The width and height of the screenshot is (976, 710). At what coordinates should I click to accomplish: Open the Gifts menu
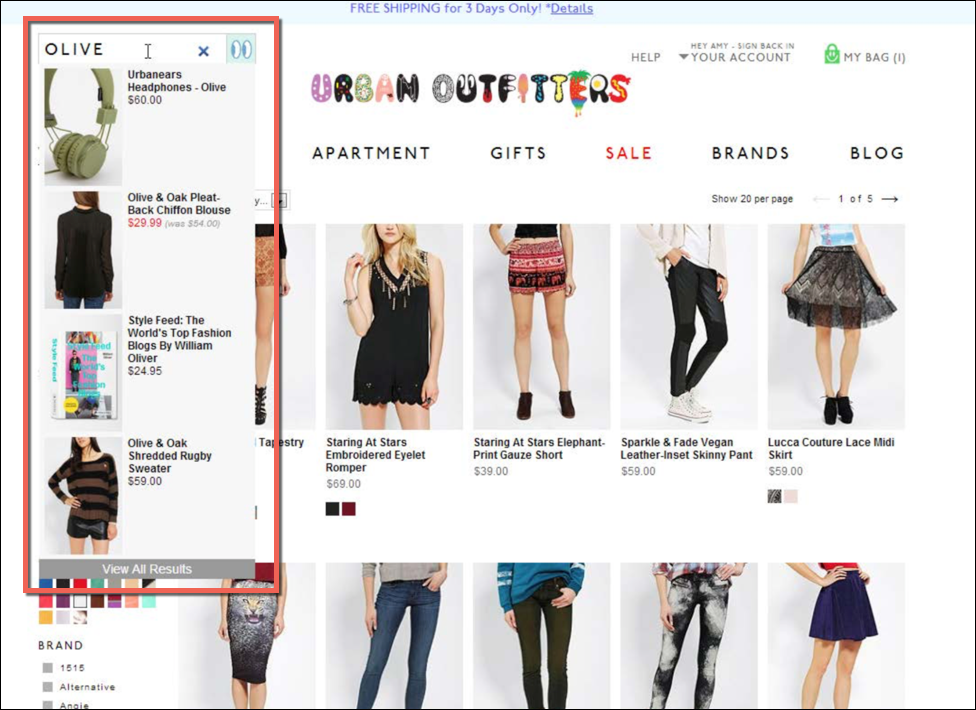click(x=518, y=153)
